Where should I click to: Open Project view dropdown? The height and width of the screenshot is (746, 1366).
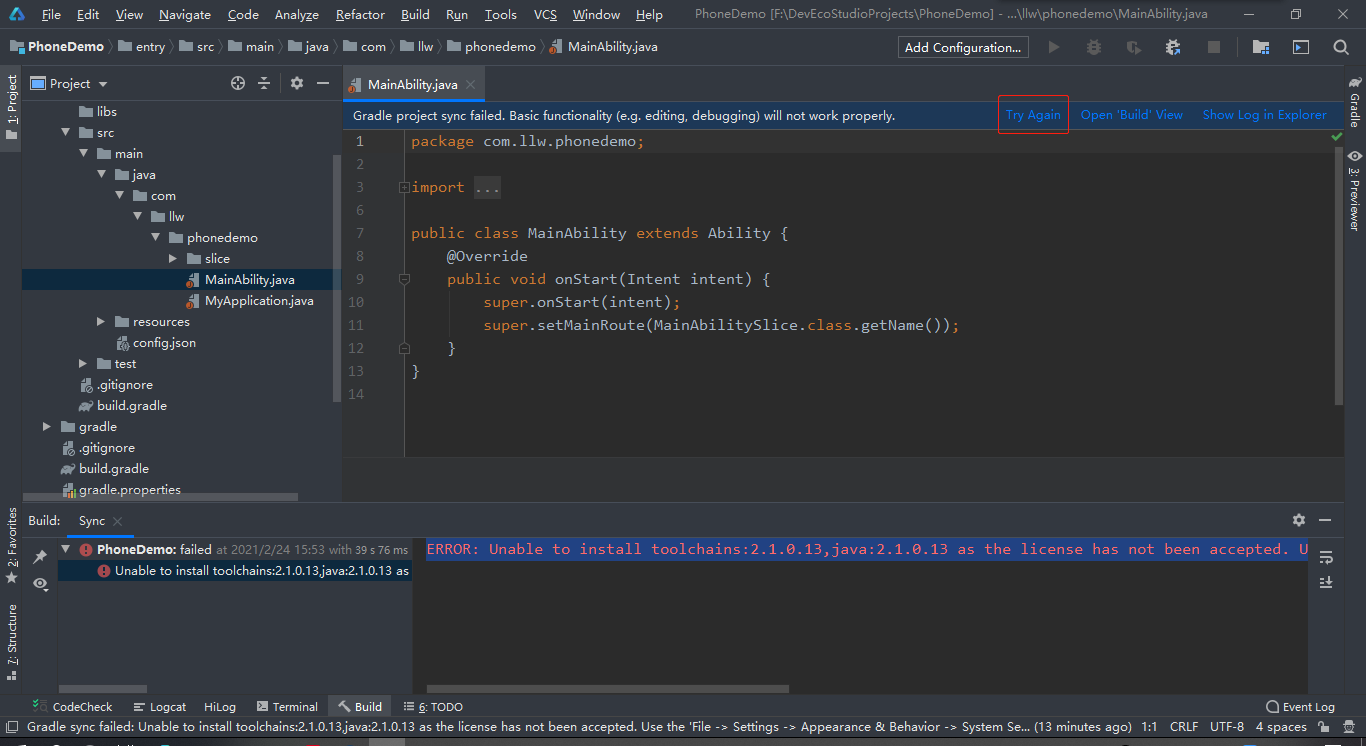[103, 84]
